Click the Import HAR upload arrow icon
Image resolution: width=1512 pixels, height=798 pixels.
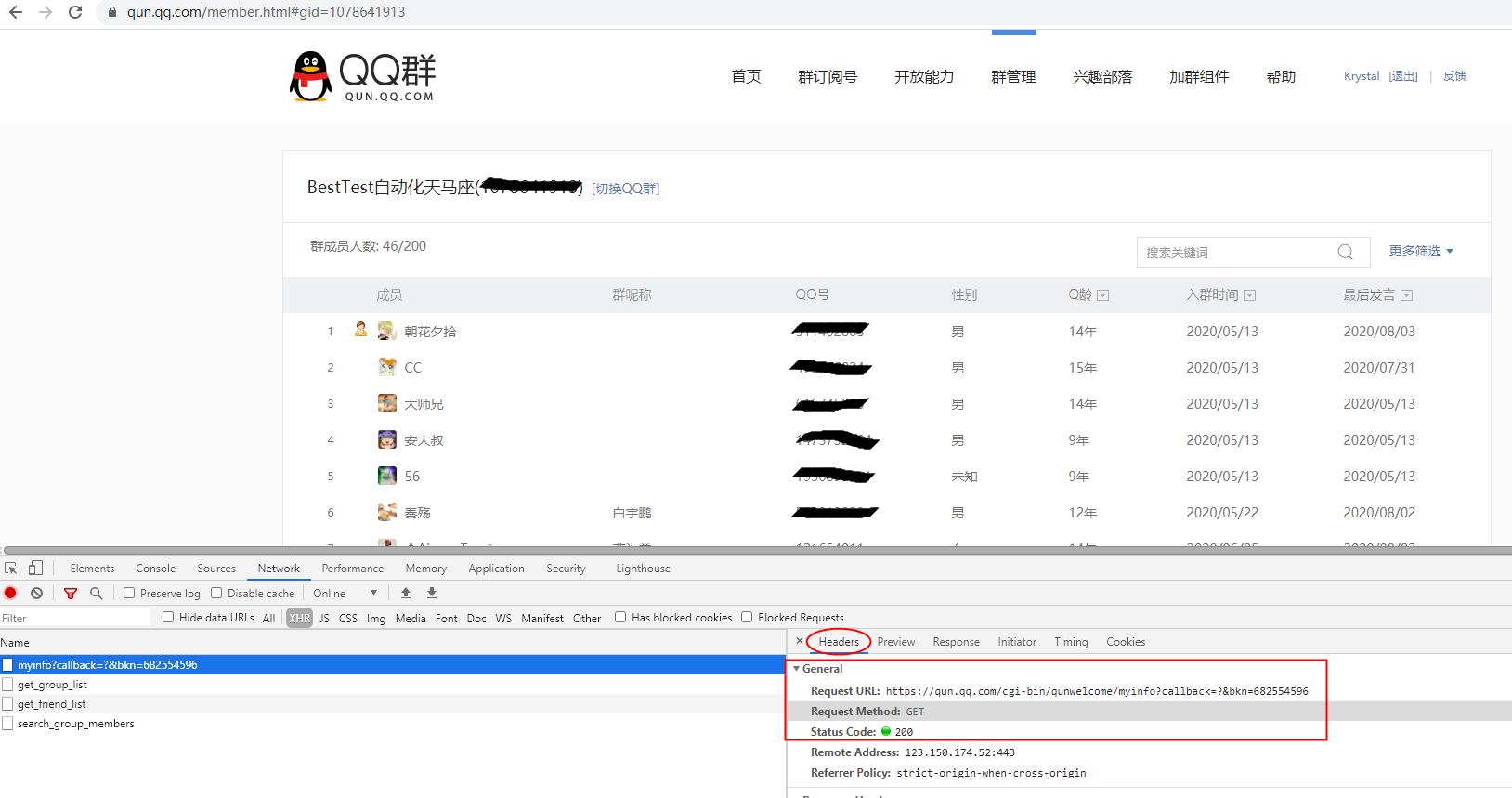[406, 593]
